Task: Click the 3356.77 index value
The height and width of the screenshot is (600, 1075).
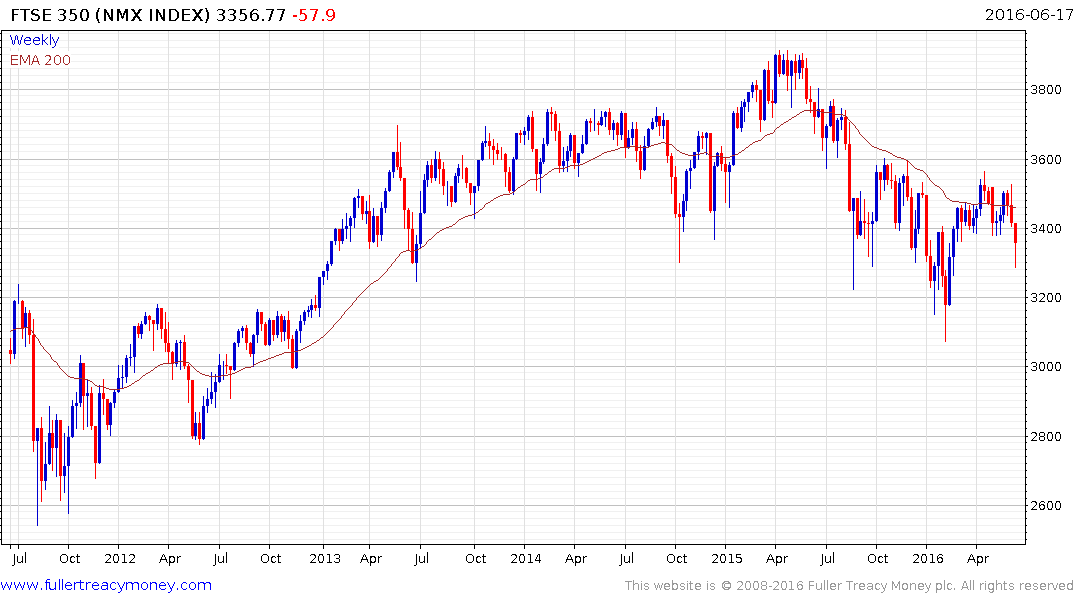Action: pyautogui.click(x=251, y=15)
